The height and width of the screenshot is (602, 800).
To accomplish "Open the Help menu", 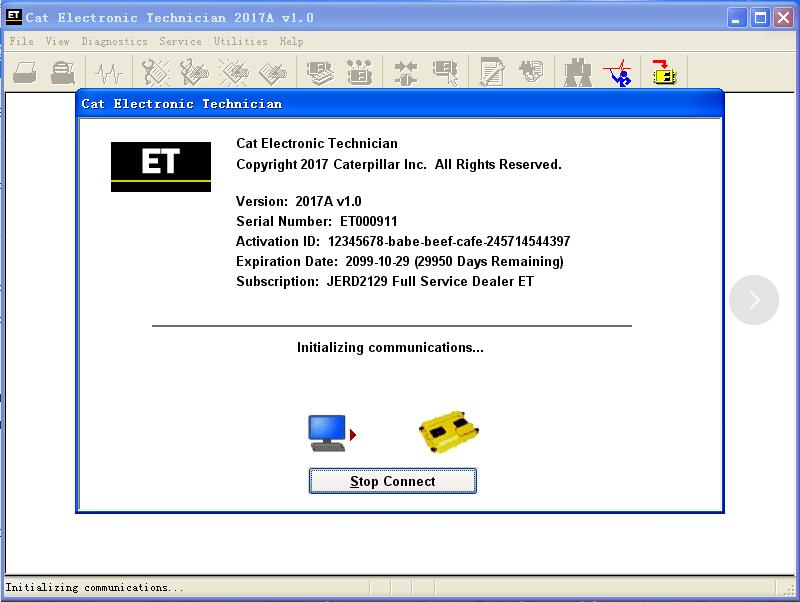I will [291, 41].
